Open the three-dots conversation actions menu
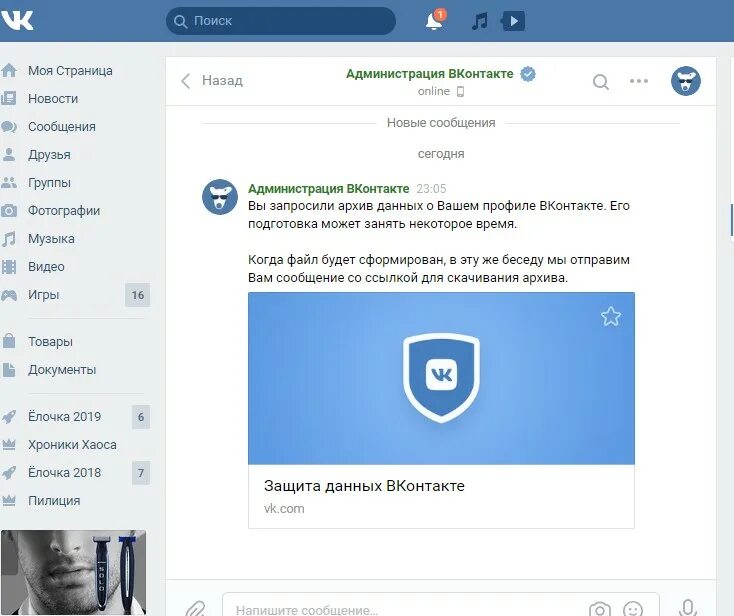Image resolution: width=734 pixels, height=616 pixels. (x=639, y=81)
